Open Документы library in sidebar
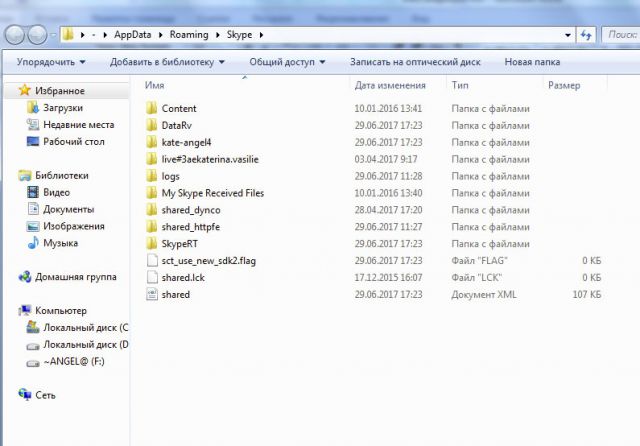Screen dimensions: 640x446 pyautogui.click(x=69, y=209)
